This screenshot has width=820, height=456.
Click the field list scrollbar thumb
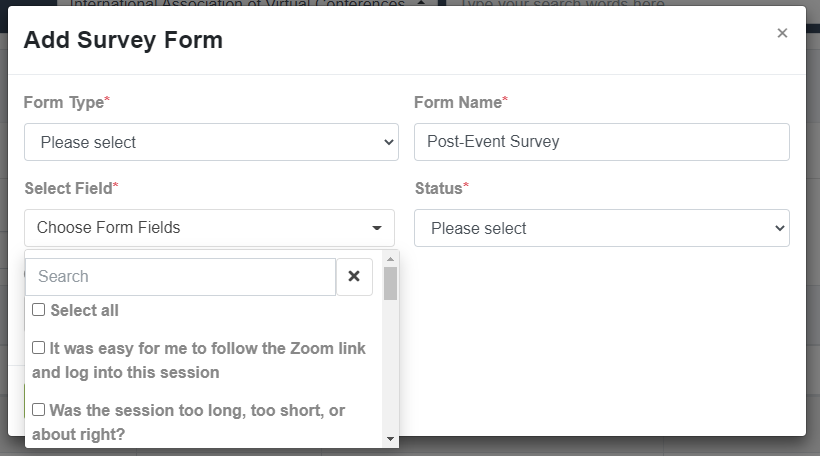pyautogui.click(x=390, y=283)
